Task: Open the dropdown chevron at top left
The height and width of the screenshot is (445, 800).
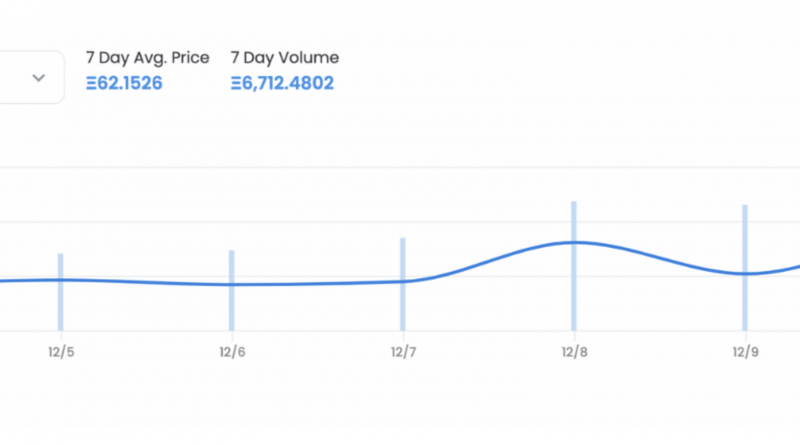Action: [x=39, y=78]
